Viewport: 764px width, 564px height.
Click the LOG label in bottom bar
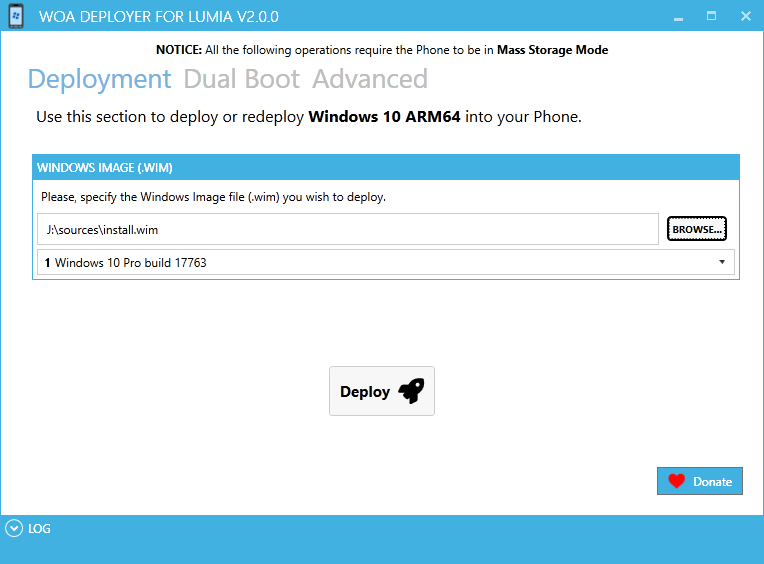(39, 529)
